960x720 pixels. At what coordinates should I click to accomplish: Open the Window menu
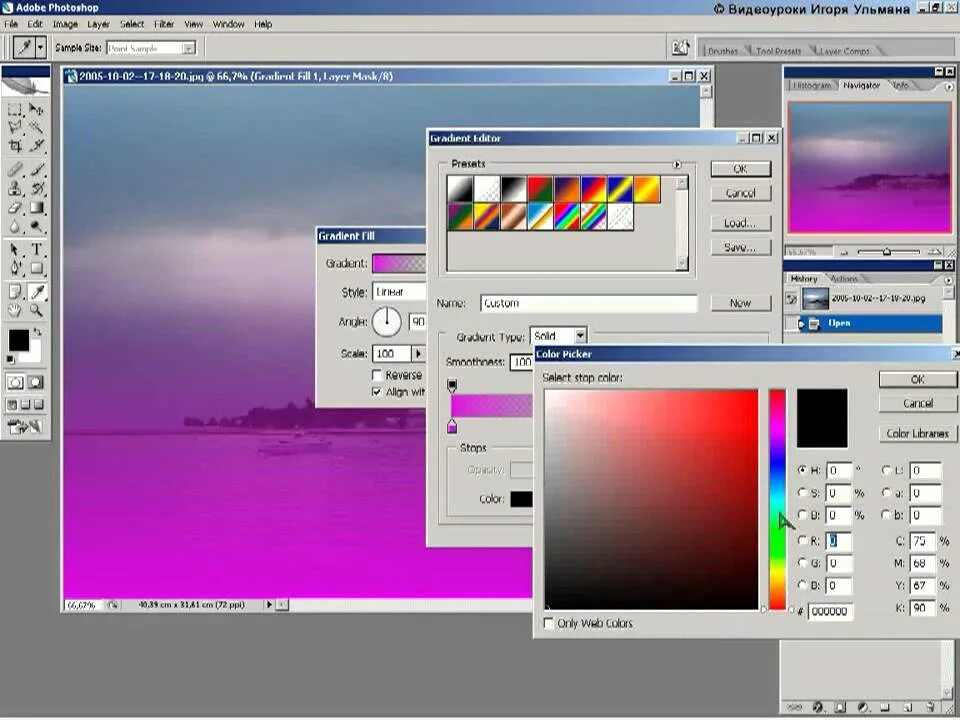(x=228, y=24)
